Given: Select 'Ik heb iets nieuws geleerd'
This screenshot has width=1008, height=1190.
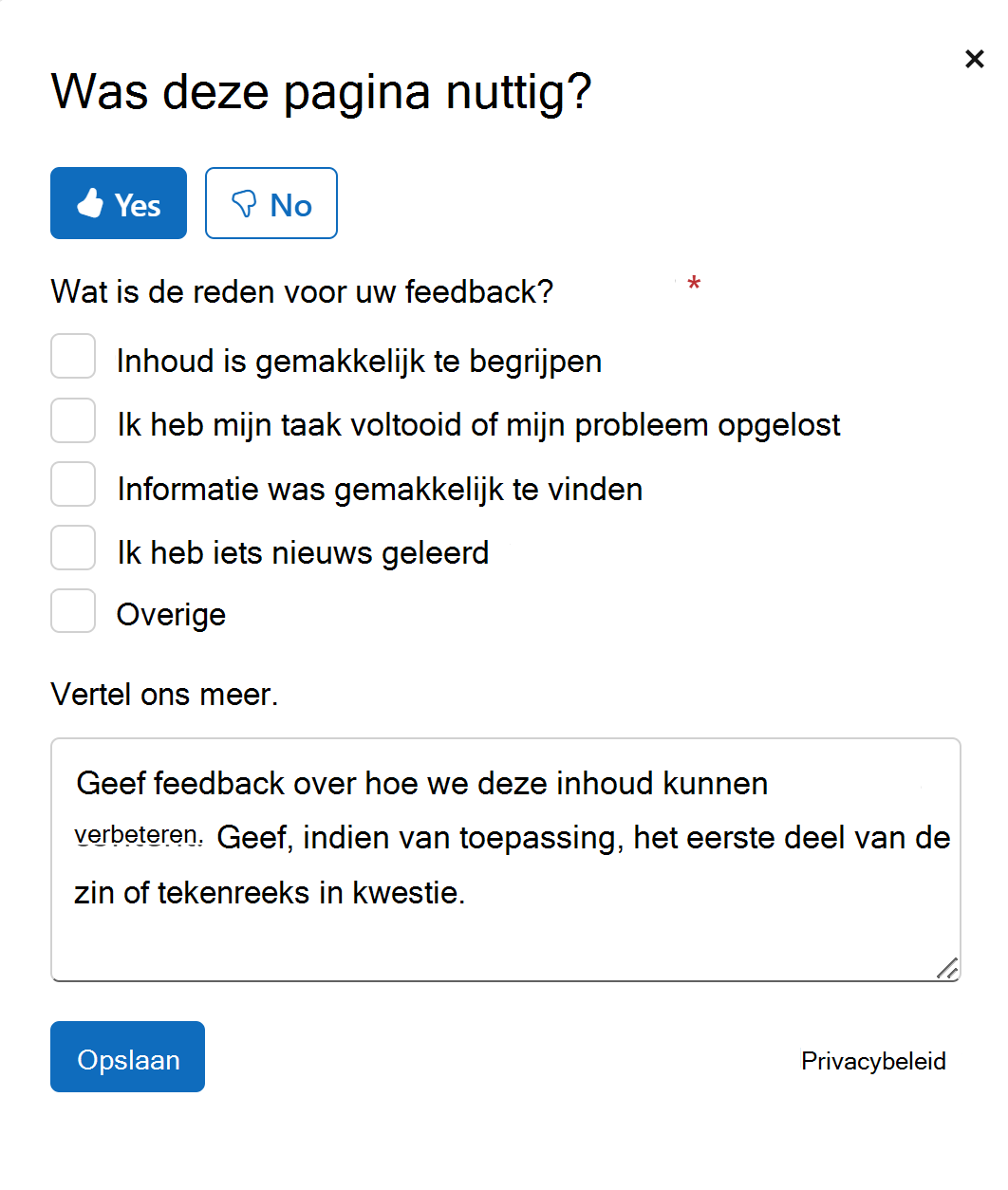Looking at the screenshot, I should pyautogui.click(x=72, y=547).
